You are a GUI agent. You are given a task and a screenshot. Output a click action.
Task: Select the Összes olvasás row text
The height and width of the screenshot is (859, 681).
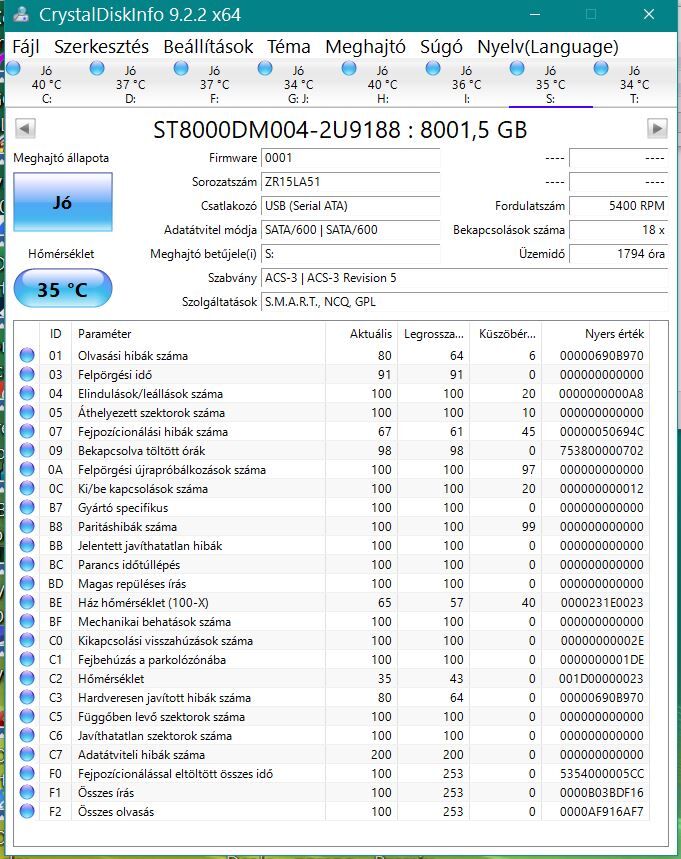(116, 811)
